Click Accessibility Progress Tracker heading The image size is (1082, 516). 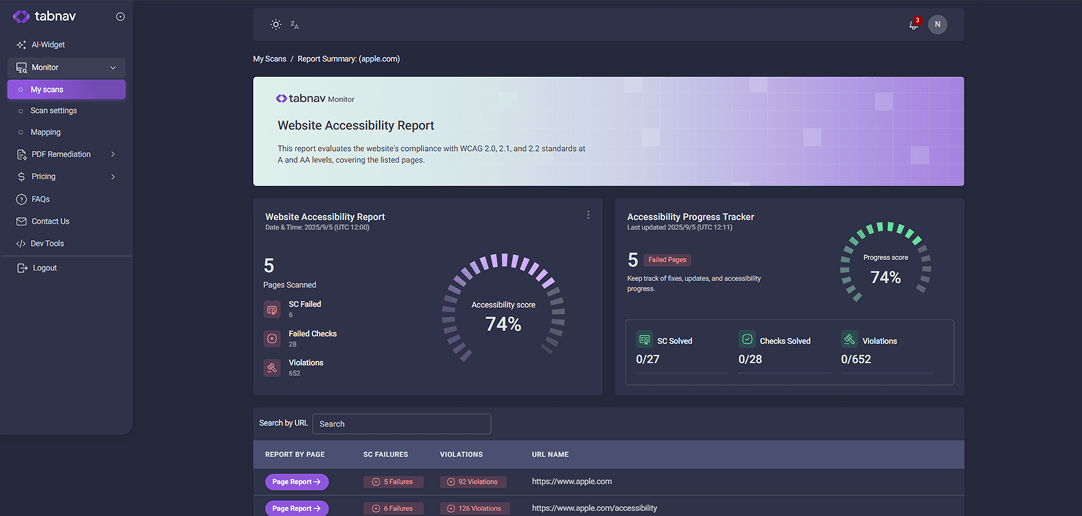click(691, 217)
